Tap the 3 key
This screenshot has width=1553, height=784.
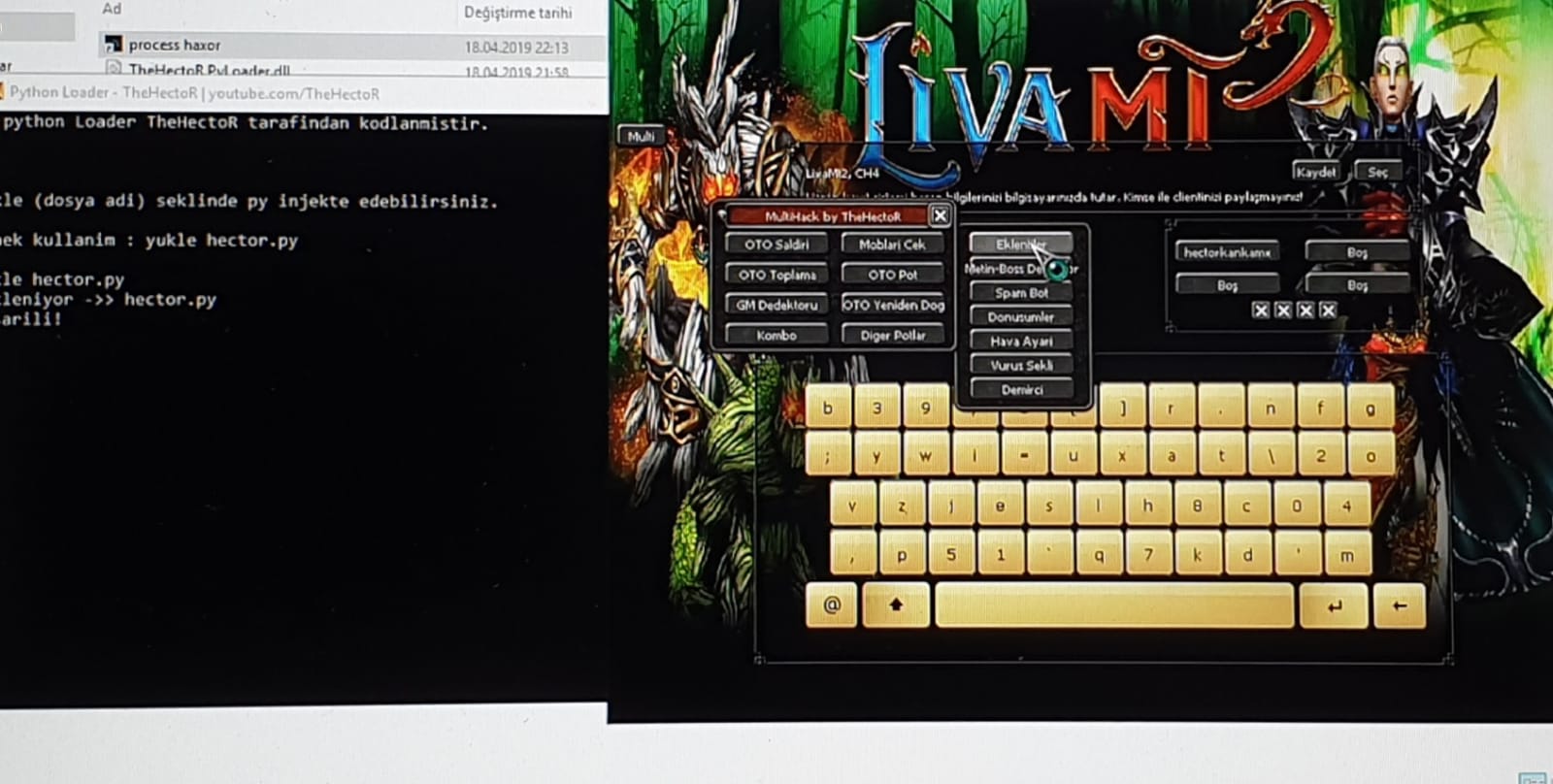(x=877, y=408)
